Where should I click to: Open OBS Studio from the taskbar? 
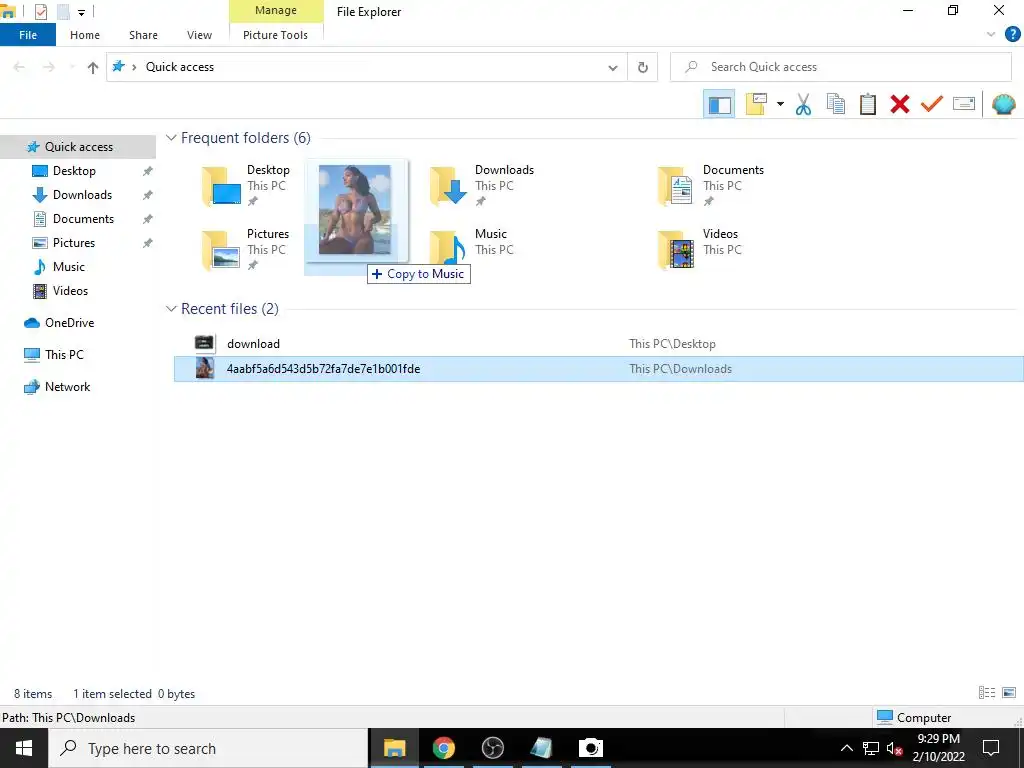(492, 748)
